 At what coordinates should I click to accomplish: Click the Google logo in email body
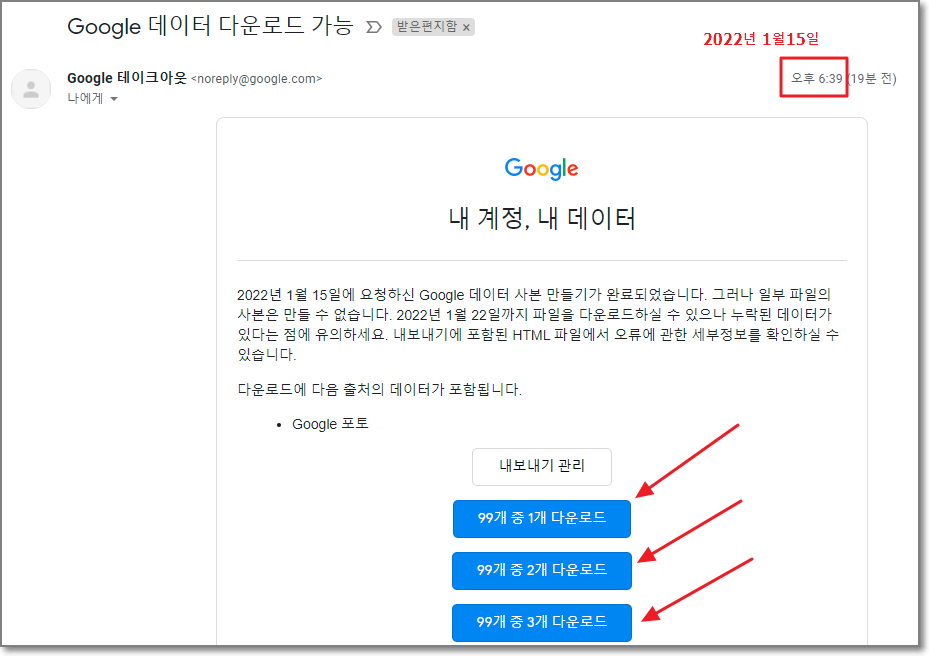click(x=542, y=169)
